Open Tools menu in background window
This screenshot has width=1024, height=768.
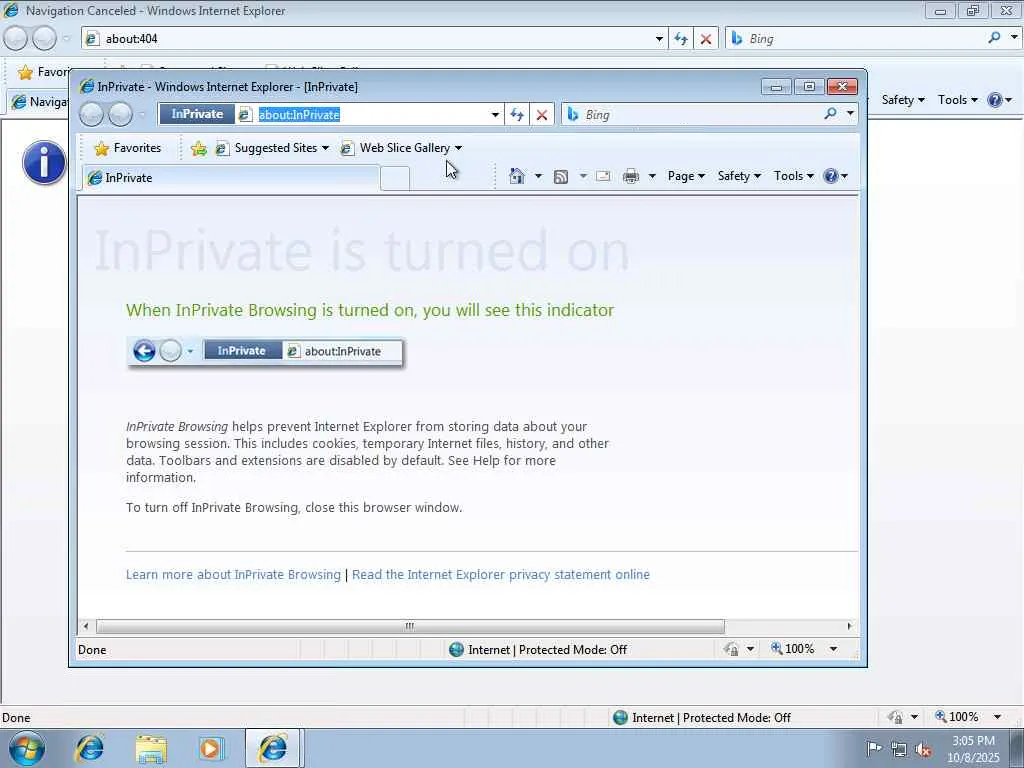click(957, 100)
